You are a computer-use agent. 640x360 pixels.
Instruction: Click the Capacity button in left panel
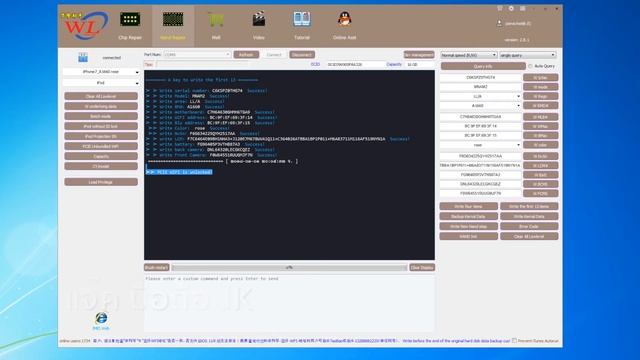pyautogui.click(x=101, y=156)
